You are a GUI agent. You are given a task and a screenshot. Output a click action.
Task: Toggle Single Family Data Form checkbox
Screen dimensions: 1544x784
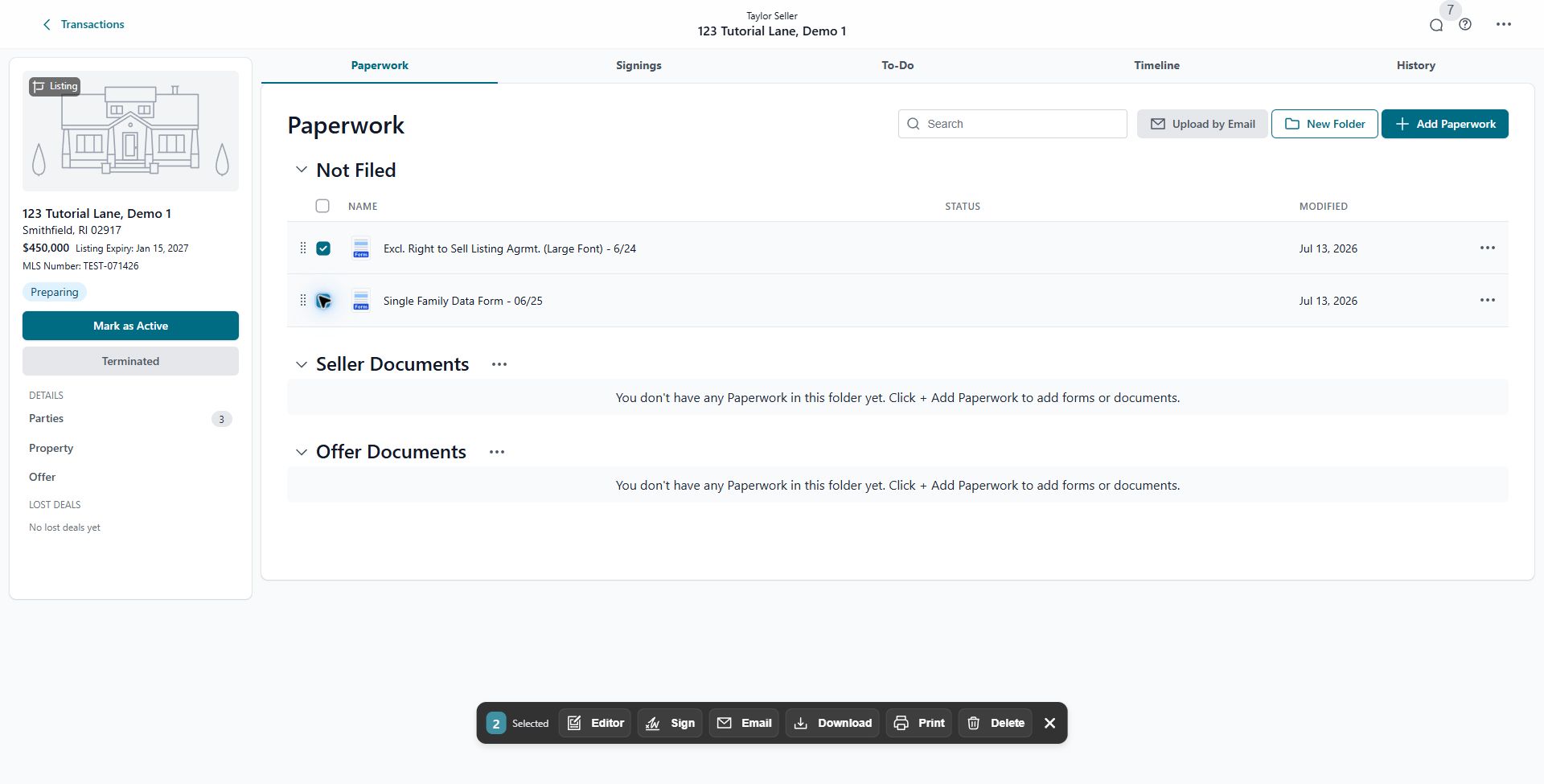[323, 301]
